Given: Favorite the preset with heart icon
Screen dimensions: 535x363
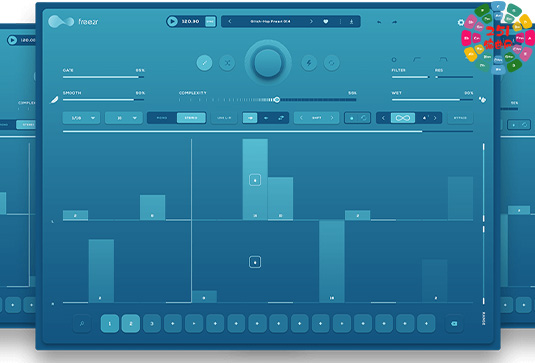Looking at the screenshot, I should tap(326, 21).
